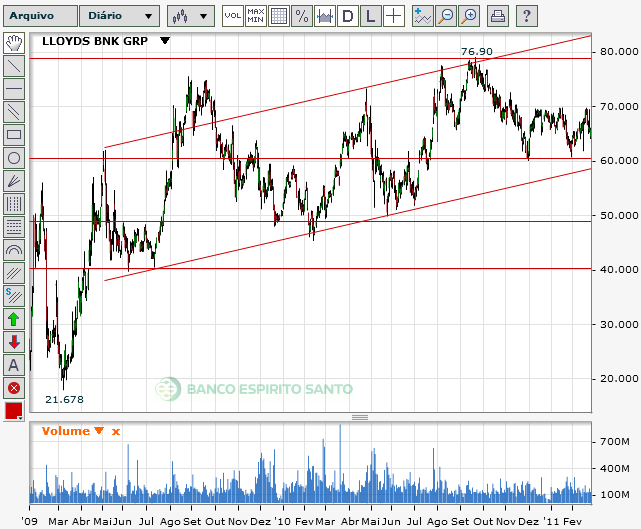Screen dimensions: 641x529
Task: Select the text annotation A tool
Action: [x=14, y=365]
